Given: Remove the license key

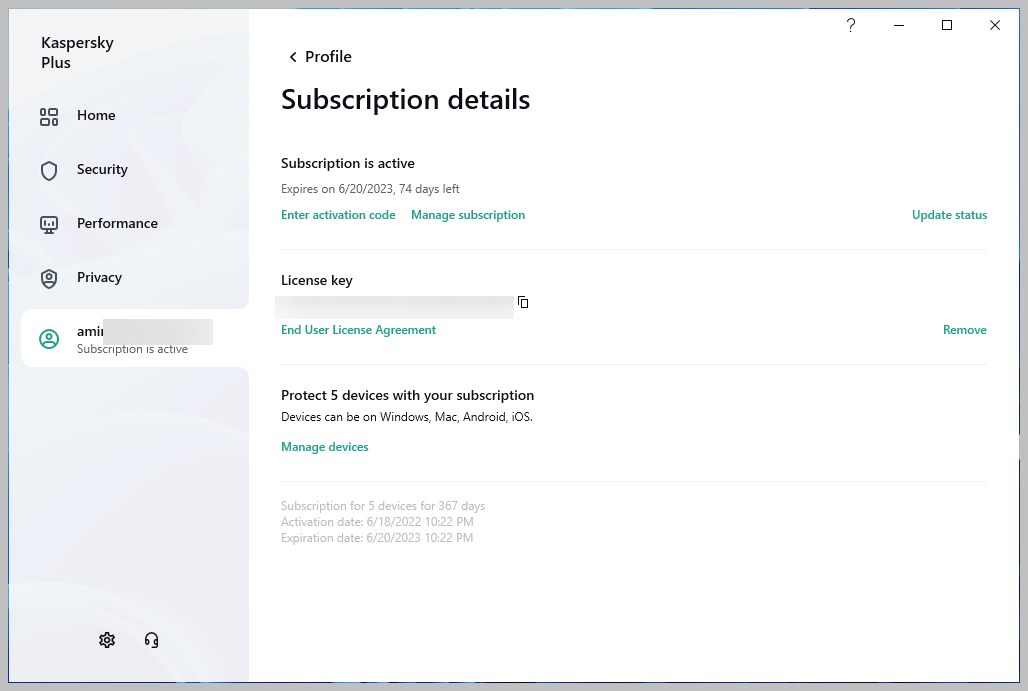Looking at the screenshot, I should point(964,330).
